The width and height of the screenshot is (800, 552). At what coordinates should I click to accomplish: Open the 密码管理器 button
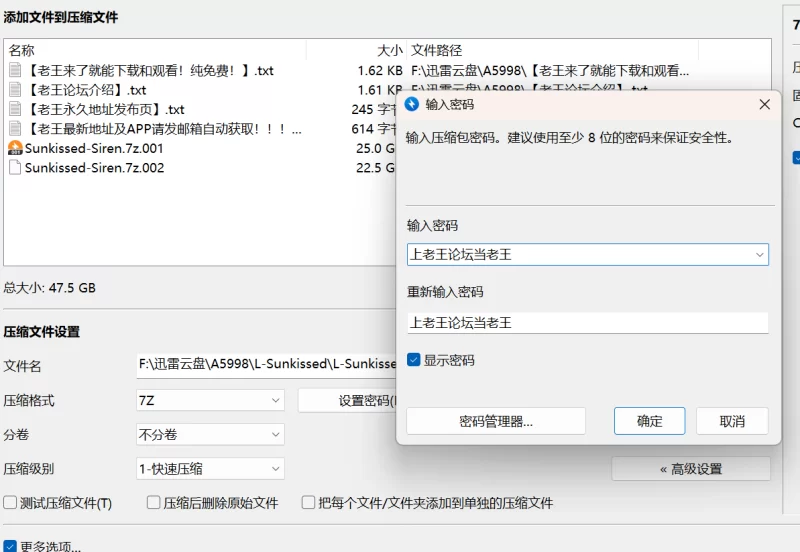(x=495, y=421)
